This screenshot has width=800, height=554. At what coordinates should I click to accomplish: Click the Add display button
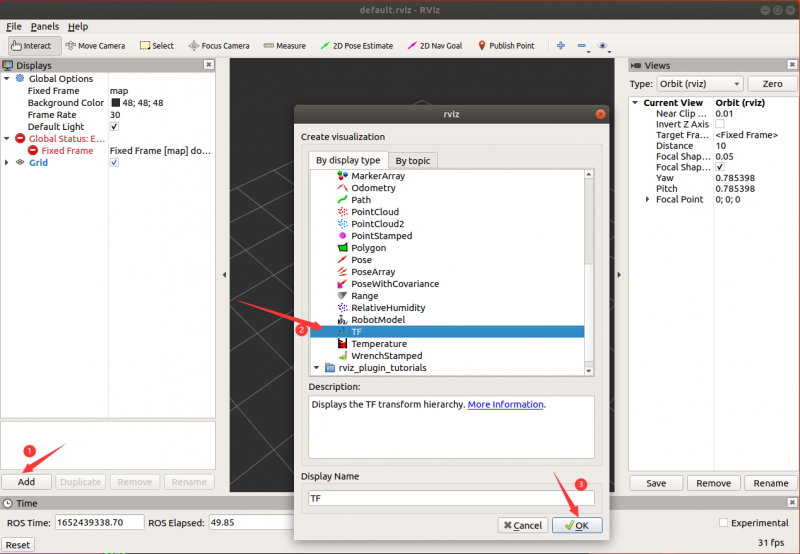click(x=27, y=482)
